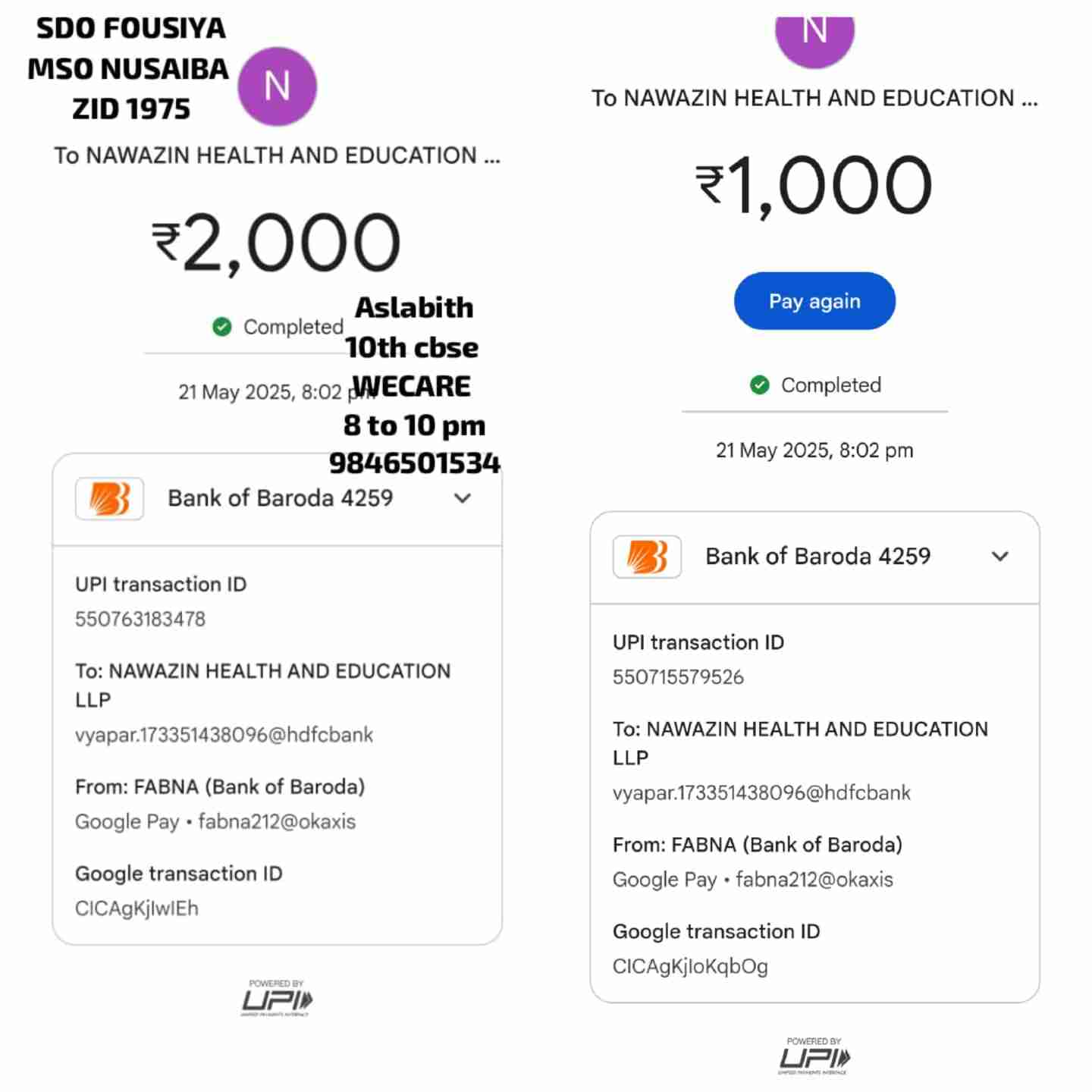Click the phone number 9846501534
The width and height of the screenshot is (1092, 1092).
click(x=415, y=463)
